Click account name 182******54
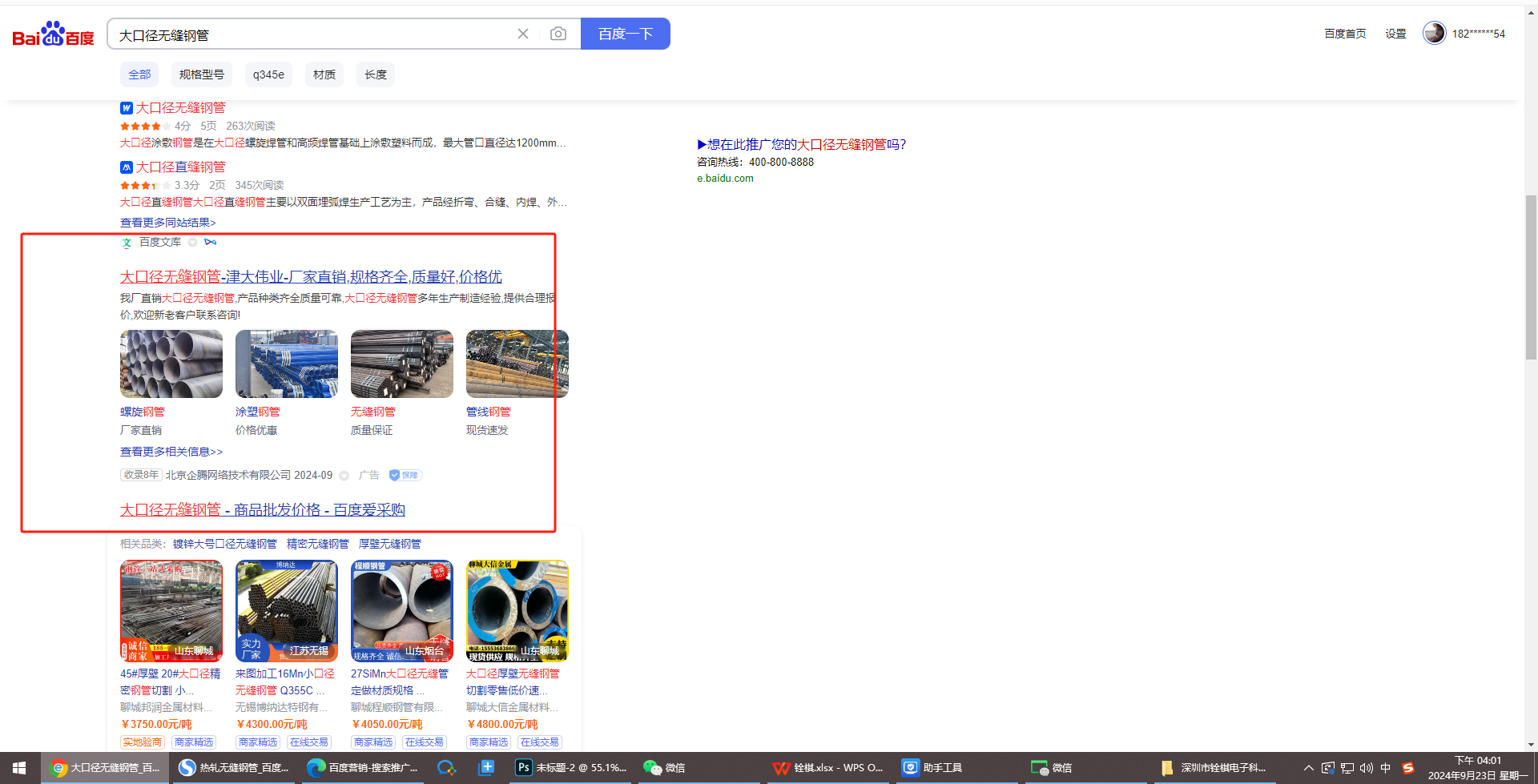The image size is (1538, 784). (x=1479, y=34)
